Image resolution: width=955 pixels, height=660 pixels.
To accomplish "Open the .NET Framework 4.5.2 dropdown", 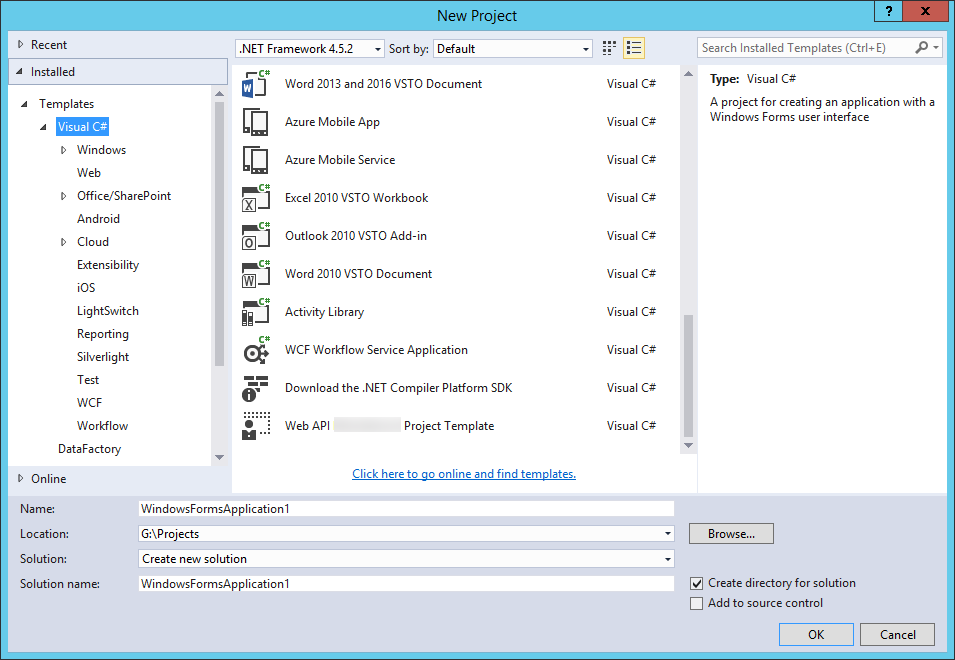I will [x=375, y=48].
